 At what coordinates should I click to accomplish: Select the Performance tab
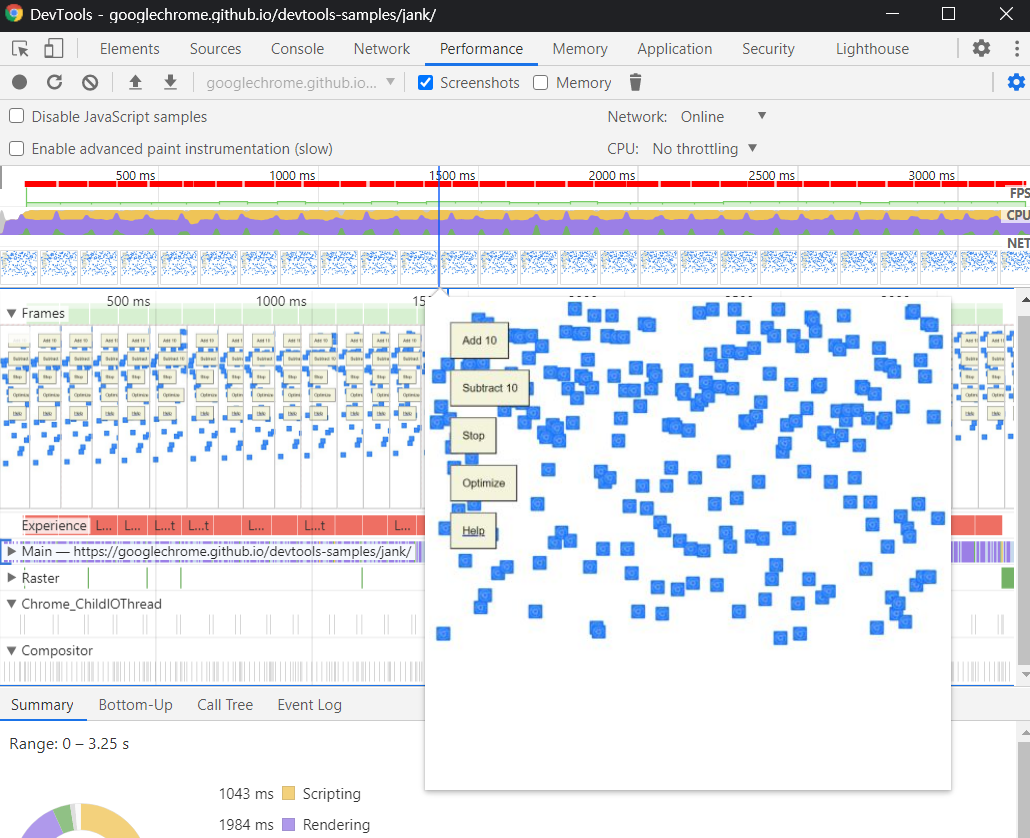click(481, 49)
